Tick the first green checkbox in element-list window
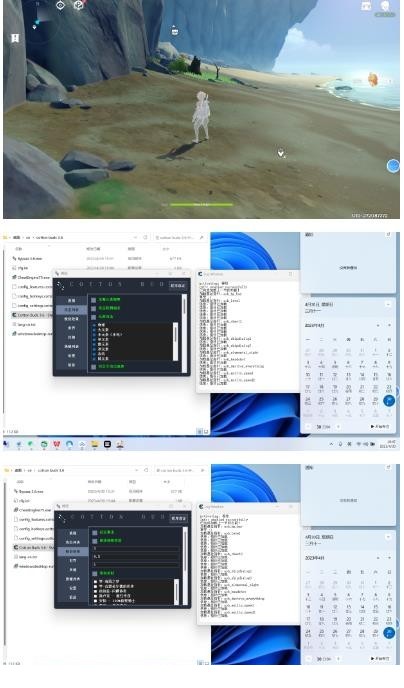The image size is (404, 688). tap(93, 300)
